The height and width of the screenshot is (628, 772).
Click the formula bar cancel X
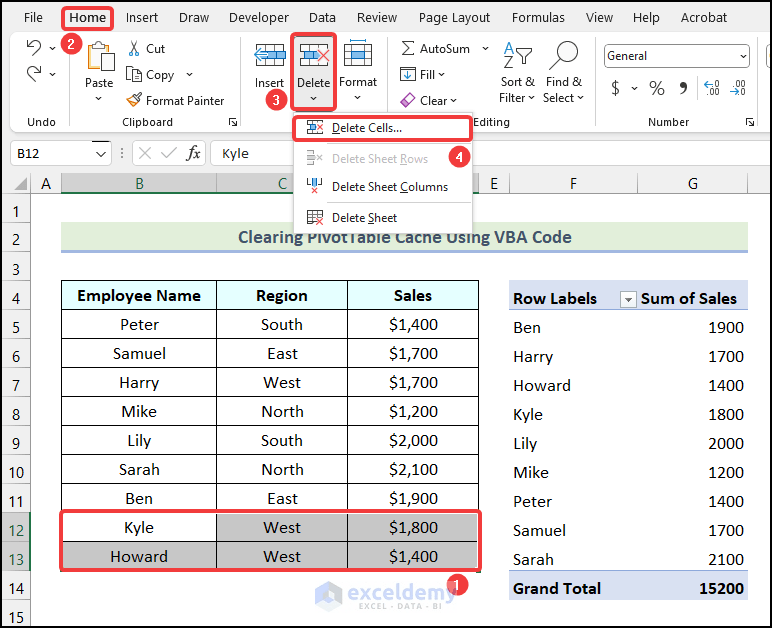coord(145,154)
